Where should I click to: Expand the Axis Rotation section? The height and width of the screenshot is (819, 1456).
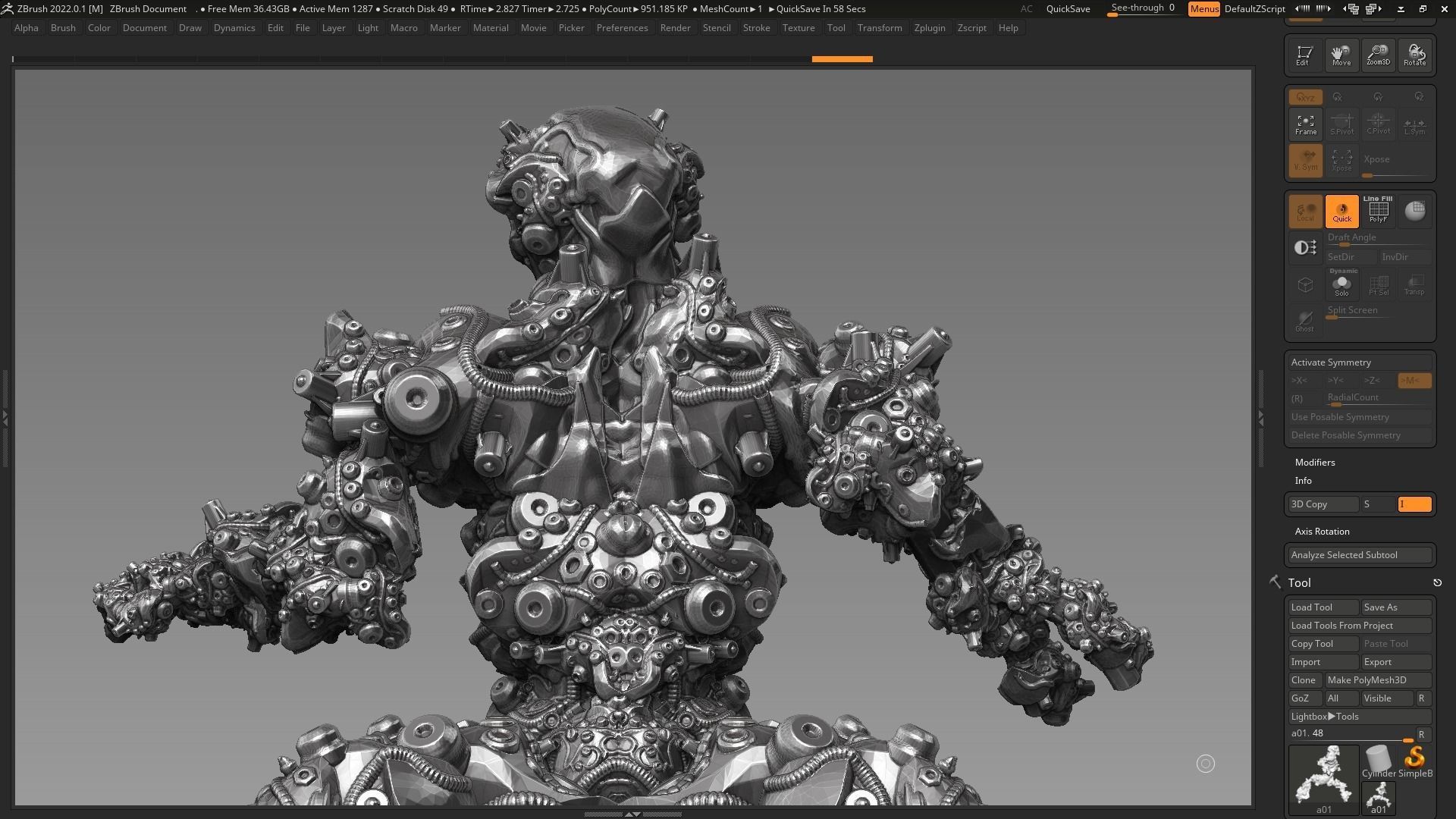coord(1322,532)
